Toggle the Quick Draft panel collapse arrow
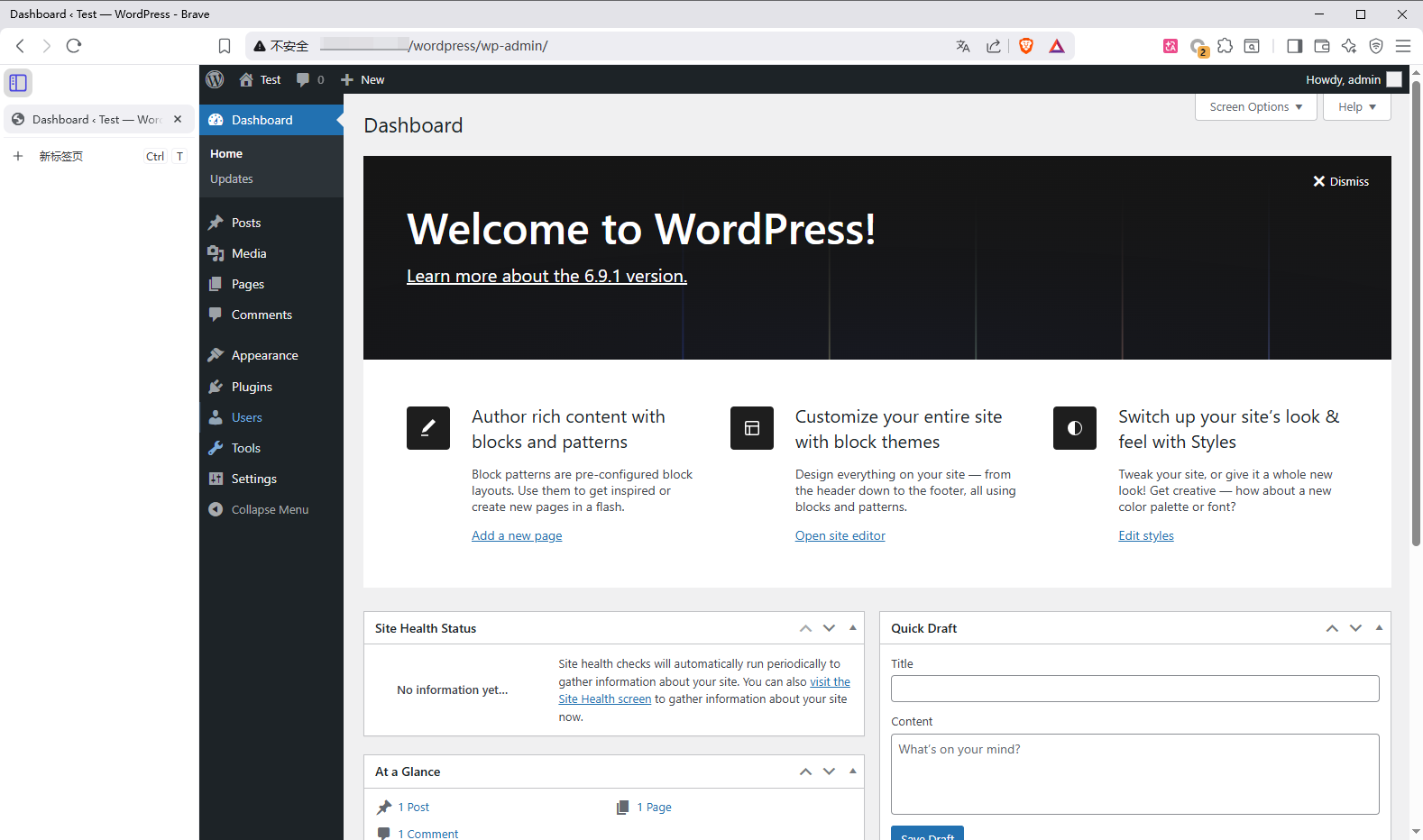This screenshot has height=840, width=1423. [x=1379, y=627]
